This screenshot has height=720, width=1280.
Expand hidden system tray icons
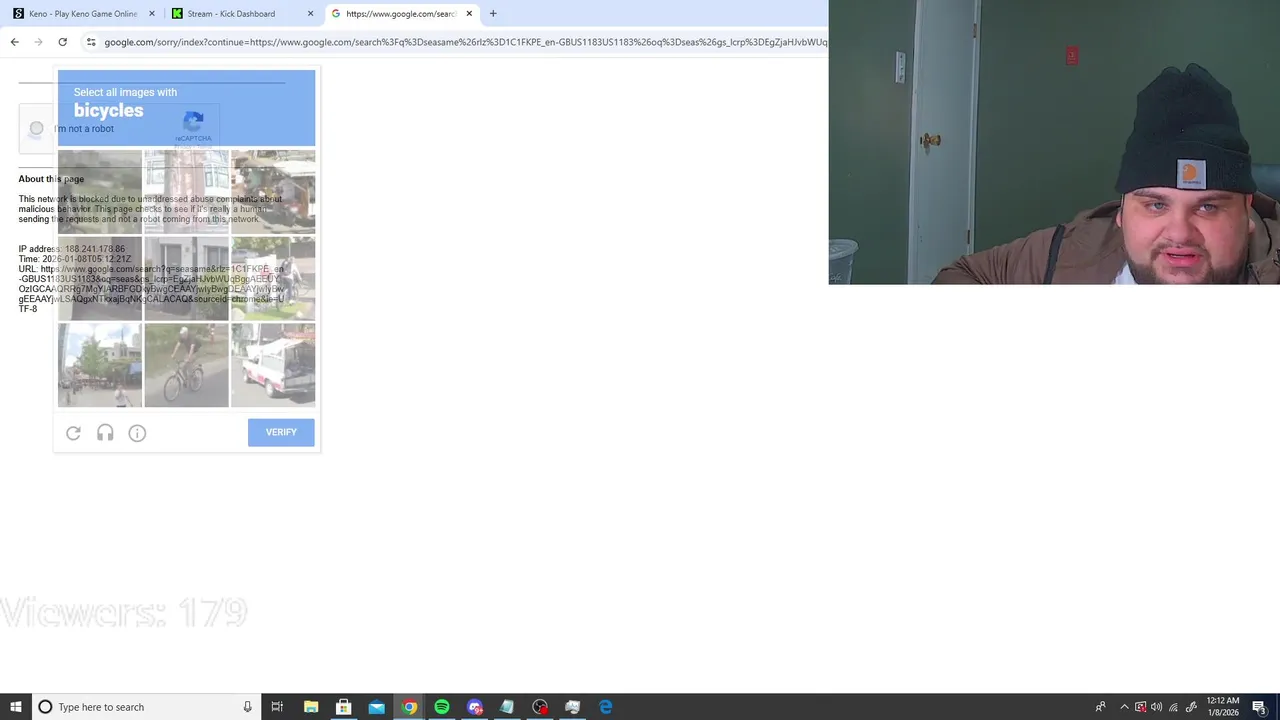(x=1124, y=707)
